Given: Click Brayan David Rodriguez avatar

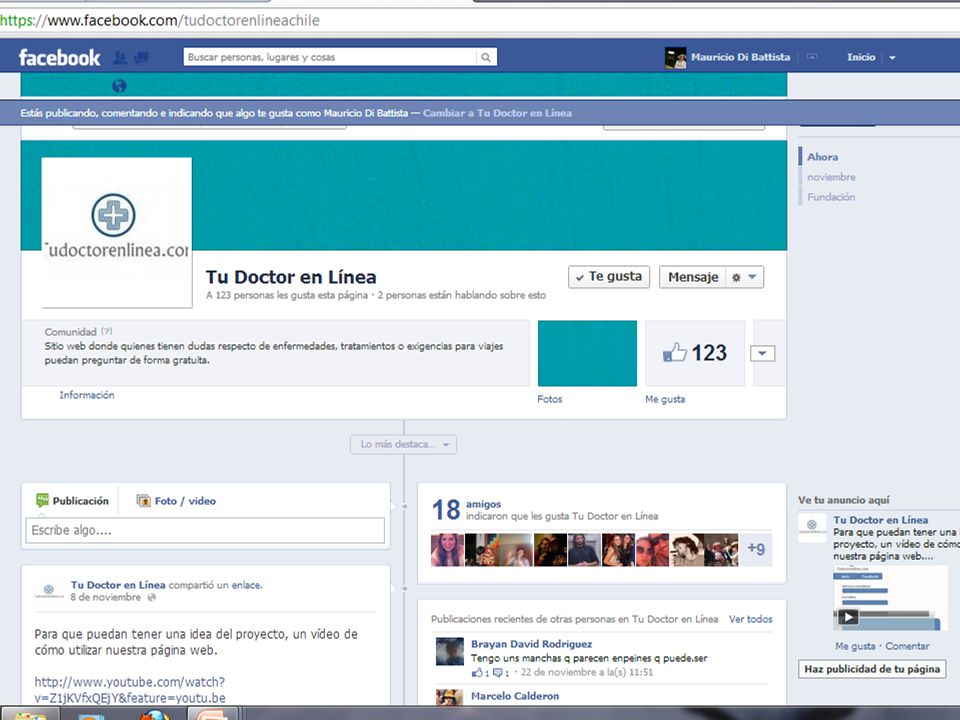Looking at the screenshot, I should 450,651.
